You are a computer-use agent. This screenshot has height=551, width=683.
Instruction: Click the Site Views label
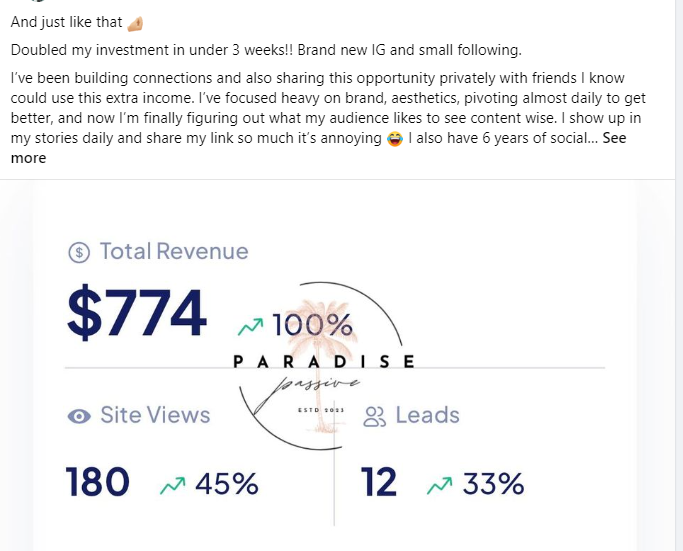click(155, 415)
